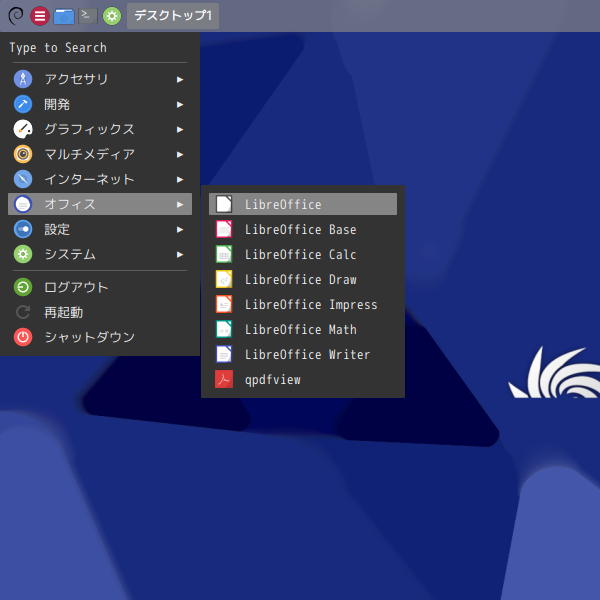This screenshot has height=600, width=600.
Task: Click the ログアウト green icon
Action: 23,287
